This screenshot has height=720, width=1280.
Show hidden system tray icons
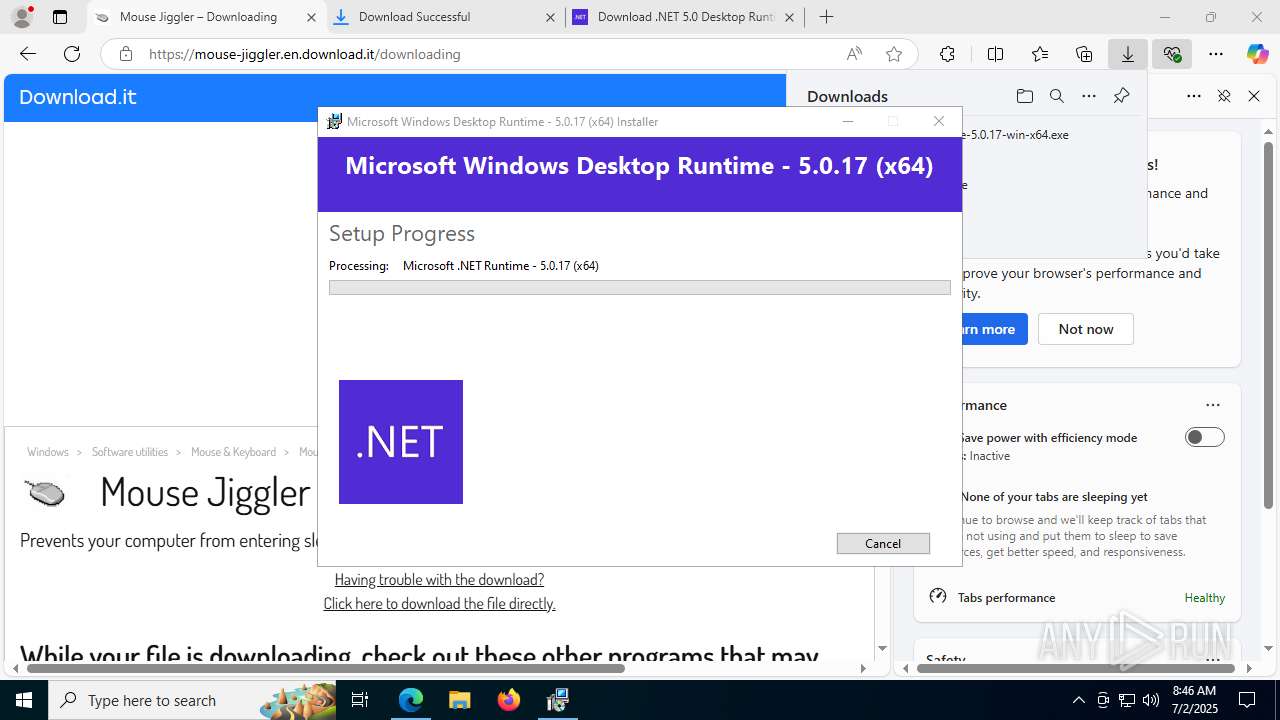(x=1078, y=700)
